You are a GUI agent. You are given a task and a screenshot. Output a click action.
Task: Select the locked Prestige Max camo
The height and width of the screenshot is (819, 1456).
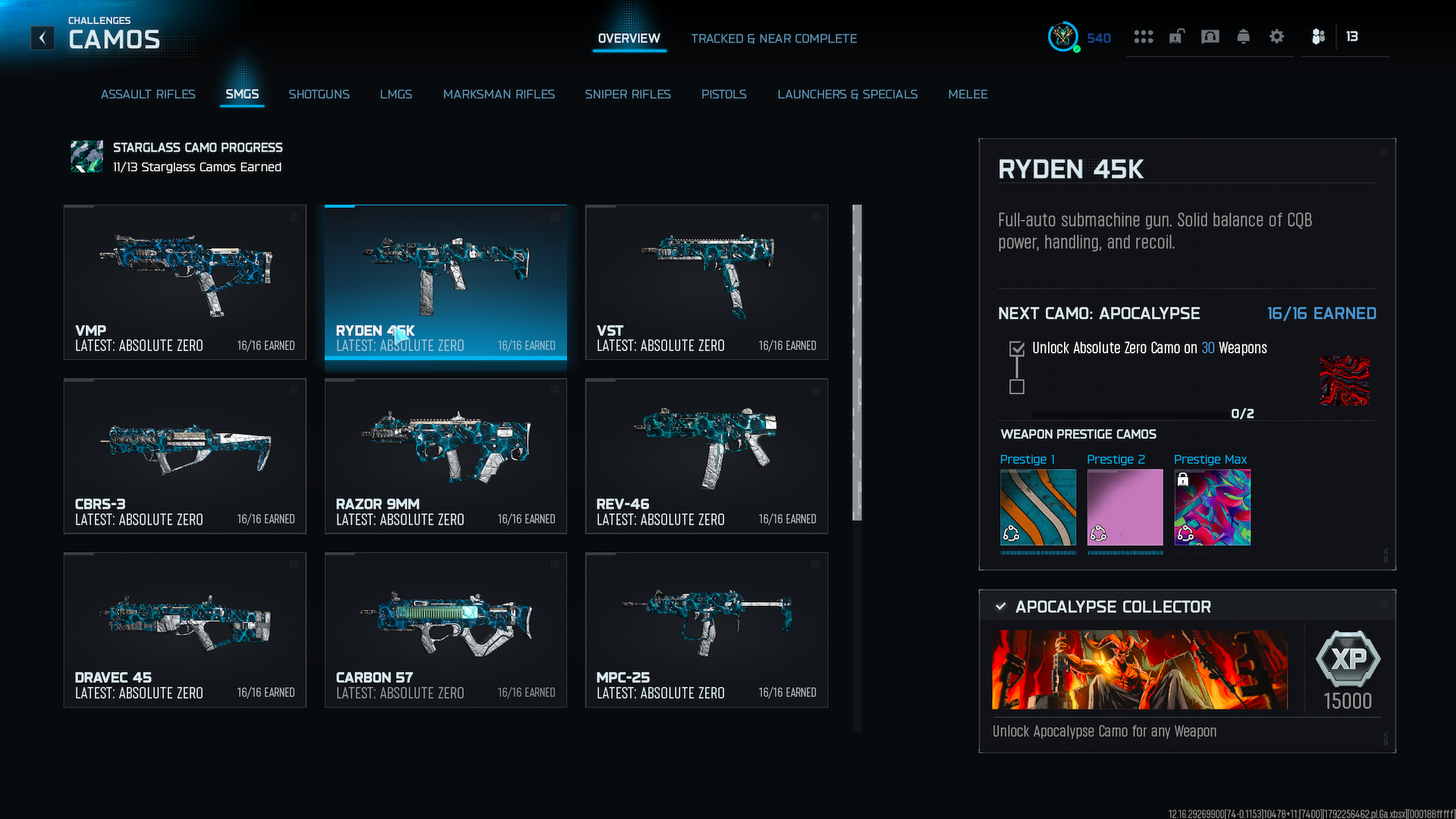click(1213, 507)
